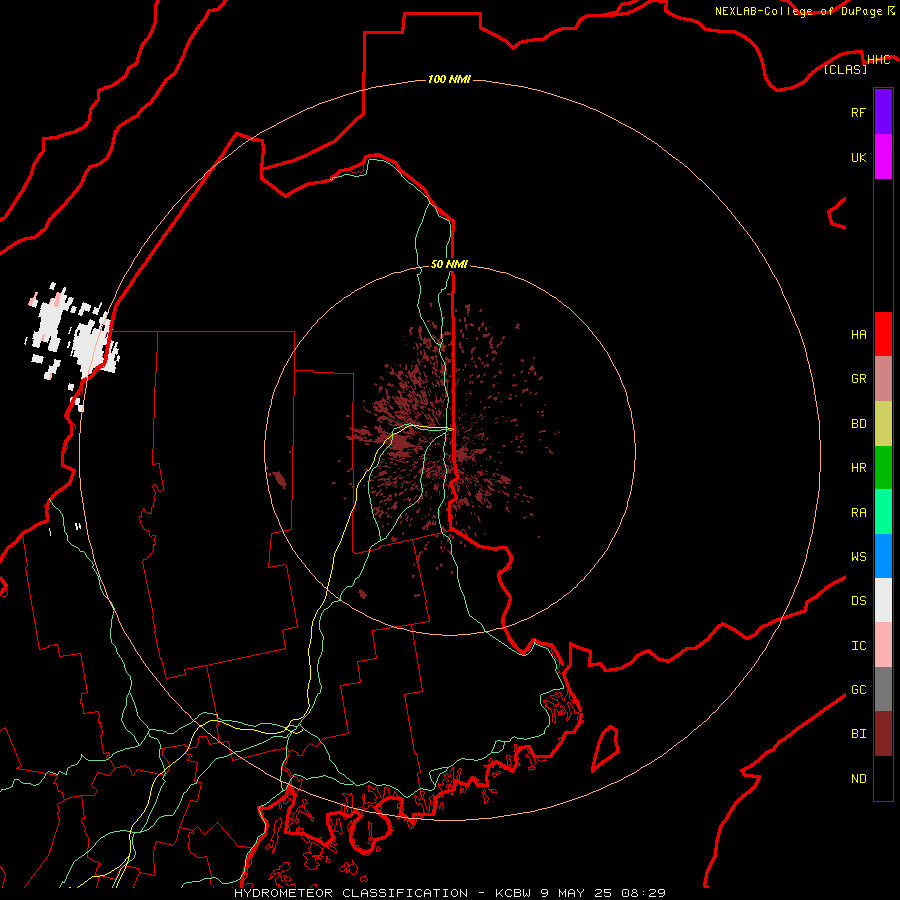The width and height of the screenshot is (900, 900).
Task: Click the RA legend label
Action: 858,513
